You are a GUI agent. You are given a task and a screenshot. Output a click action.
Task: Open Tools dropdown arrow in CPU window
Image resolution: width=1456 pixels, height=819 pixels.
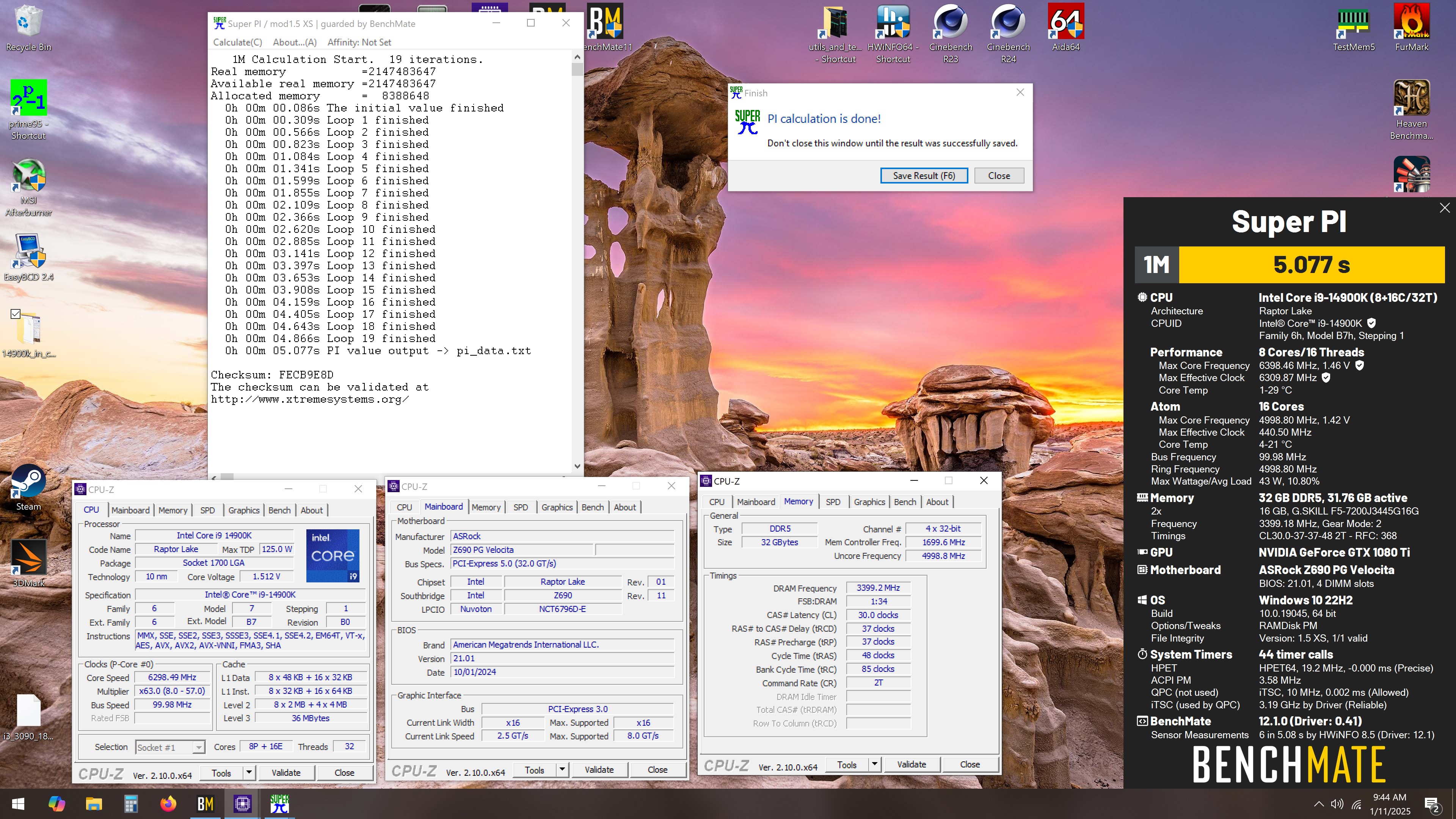tap(249, 772)
